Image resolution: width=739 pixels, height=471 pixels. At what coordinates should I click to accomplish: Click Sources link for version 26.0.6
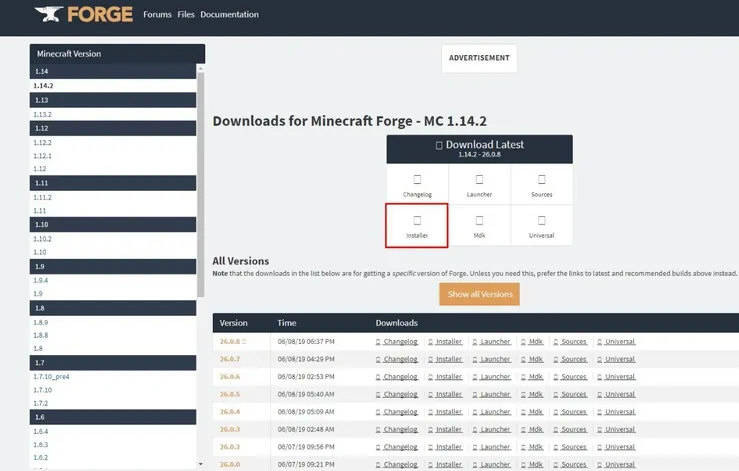click(x=574, y=377)
